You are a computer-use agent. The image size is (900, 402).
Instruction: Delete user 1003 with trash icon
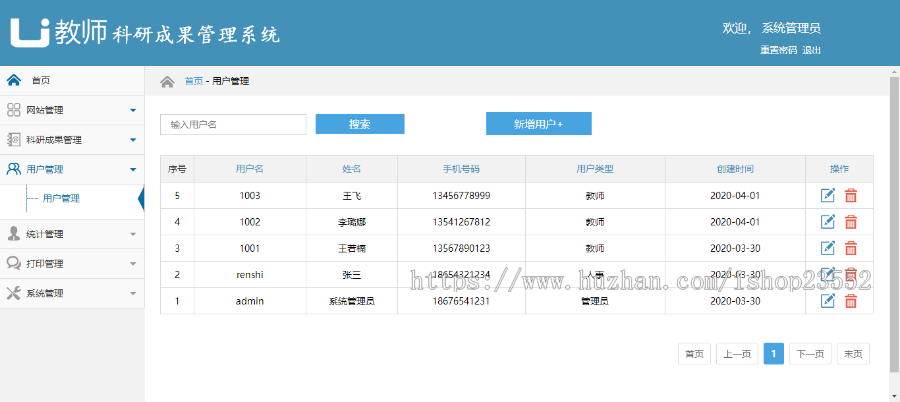point(851,196)
